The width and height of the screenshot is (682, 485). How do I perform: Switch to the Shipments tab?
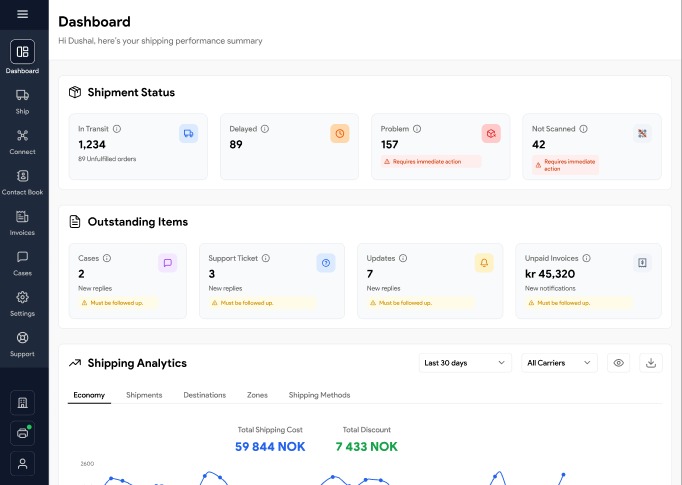click(144, 395)
